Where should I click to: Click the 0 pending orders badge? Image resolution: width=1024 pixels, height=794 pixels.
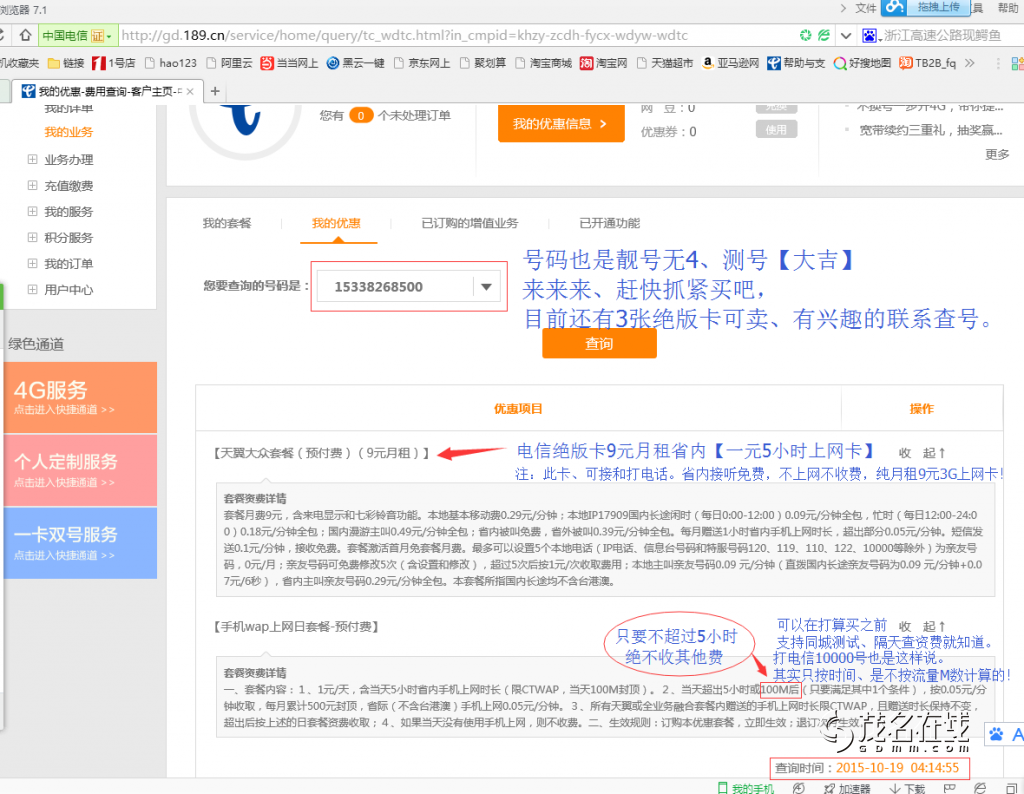[x=361, y=116]
